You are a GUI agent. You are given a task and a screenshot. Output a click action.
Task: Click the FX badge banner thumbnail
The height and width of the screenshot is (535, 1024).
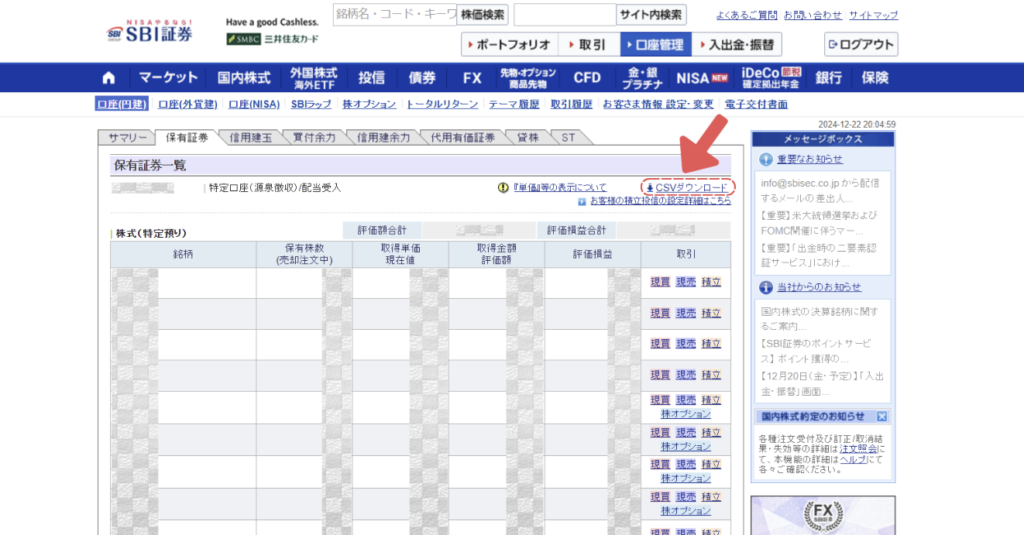[823, 515]
